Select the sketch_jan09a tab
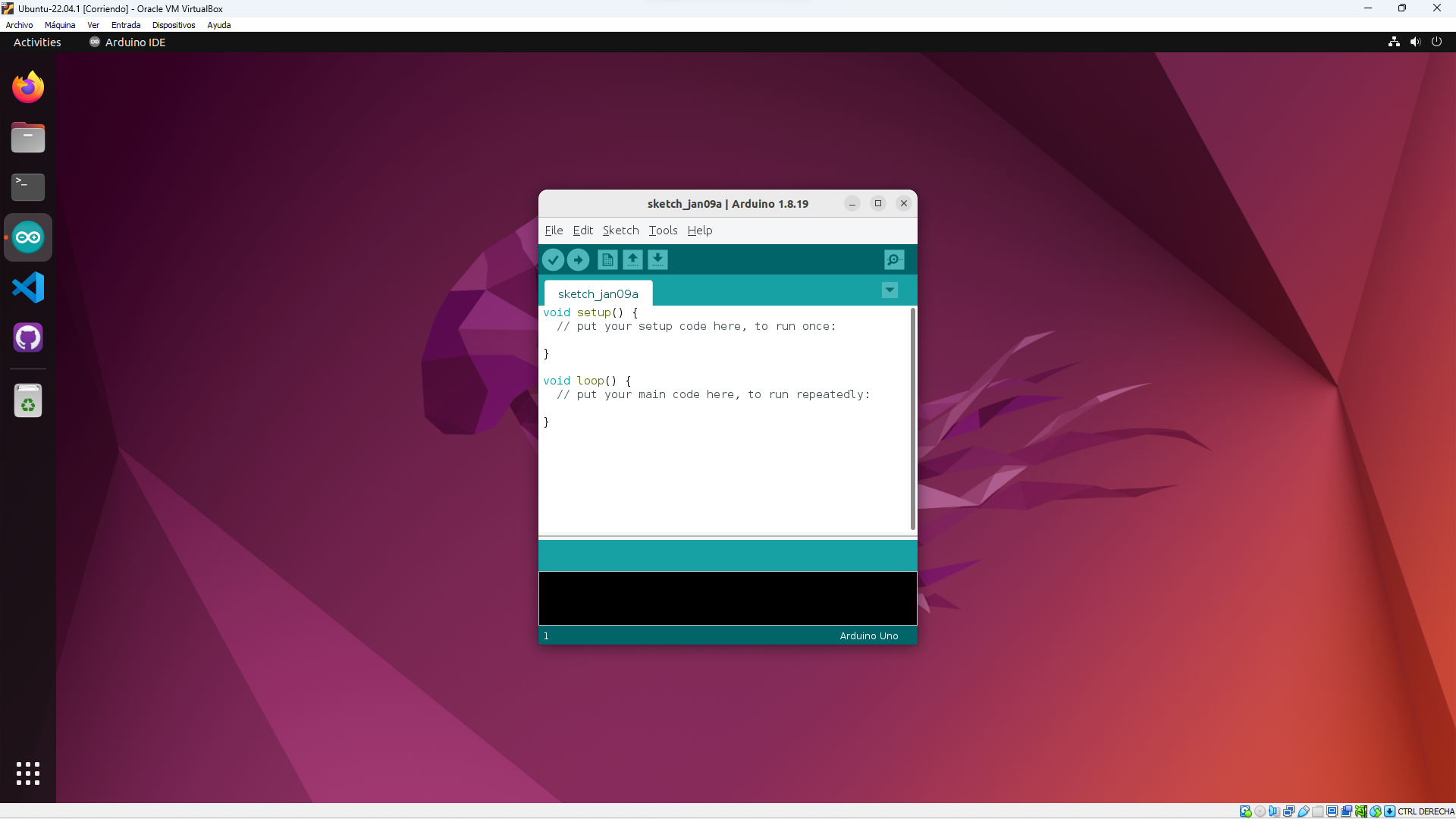 (x=598, y=294)
